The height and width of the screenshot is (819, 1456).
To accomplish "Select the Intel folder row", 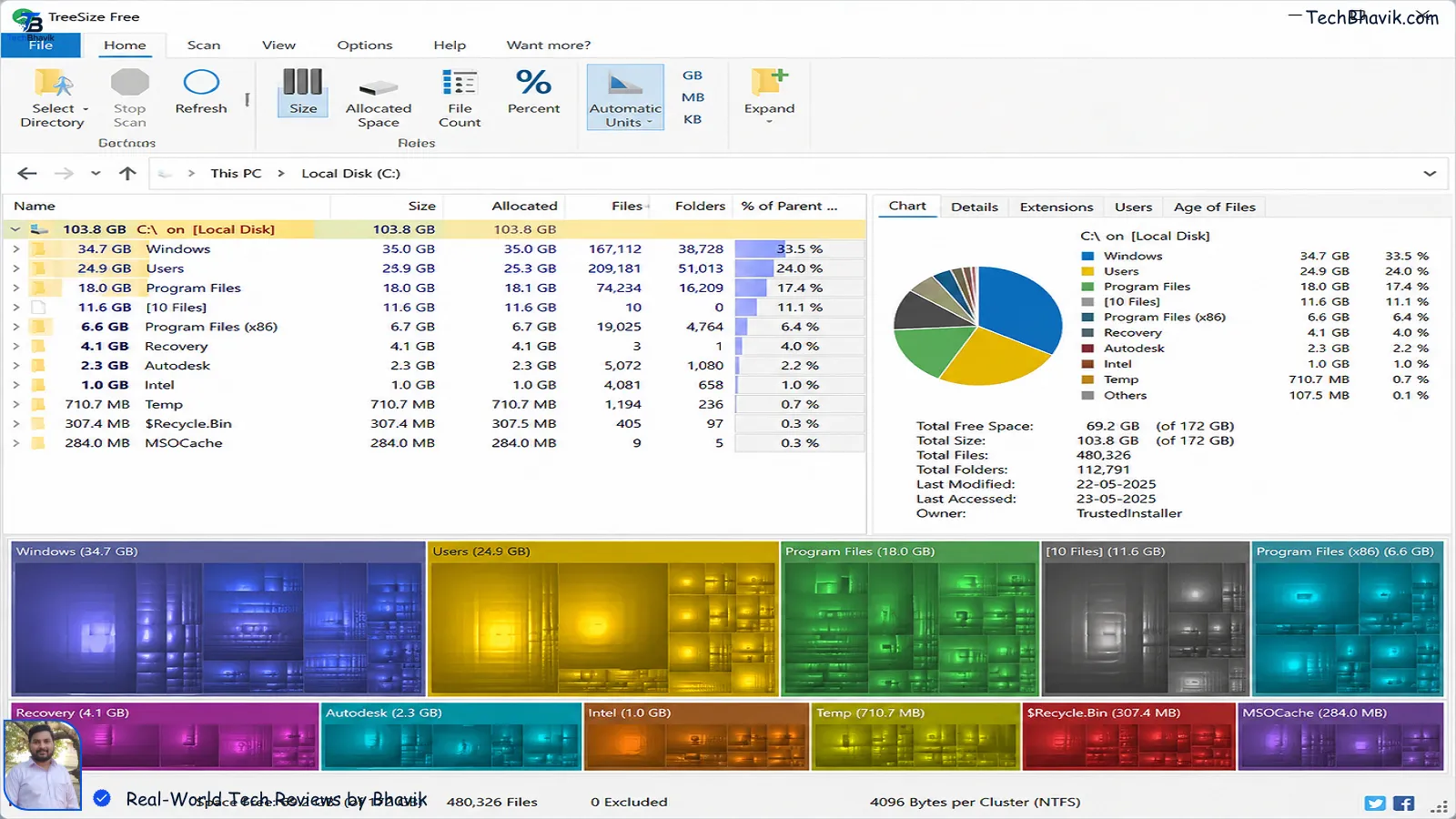I will (x=434, y=385).
